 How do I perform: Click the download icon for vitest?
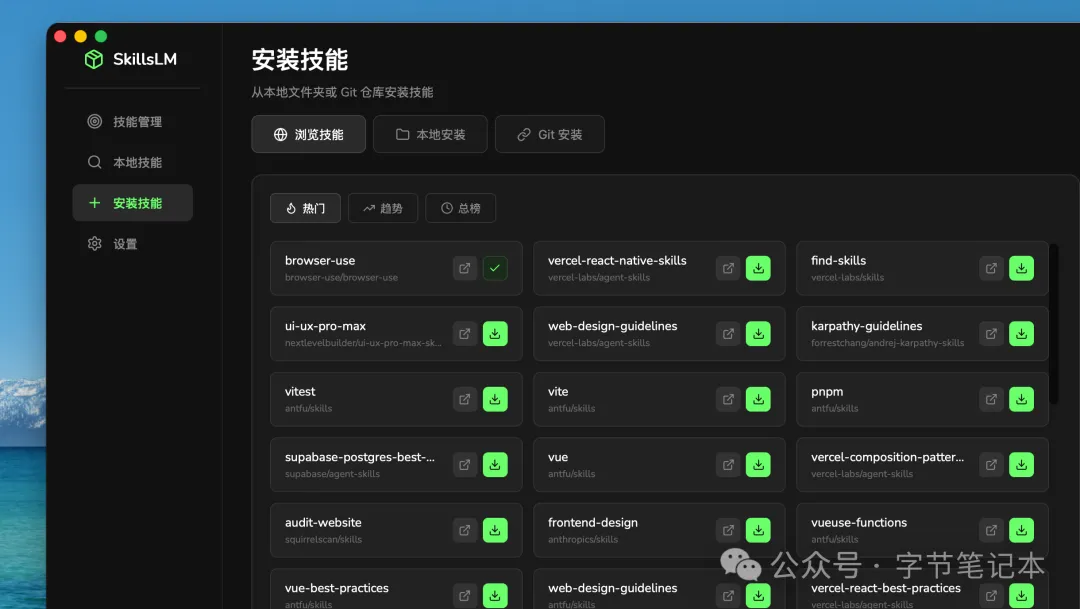[x=495, y=399]
